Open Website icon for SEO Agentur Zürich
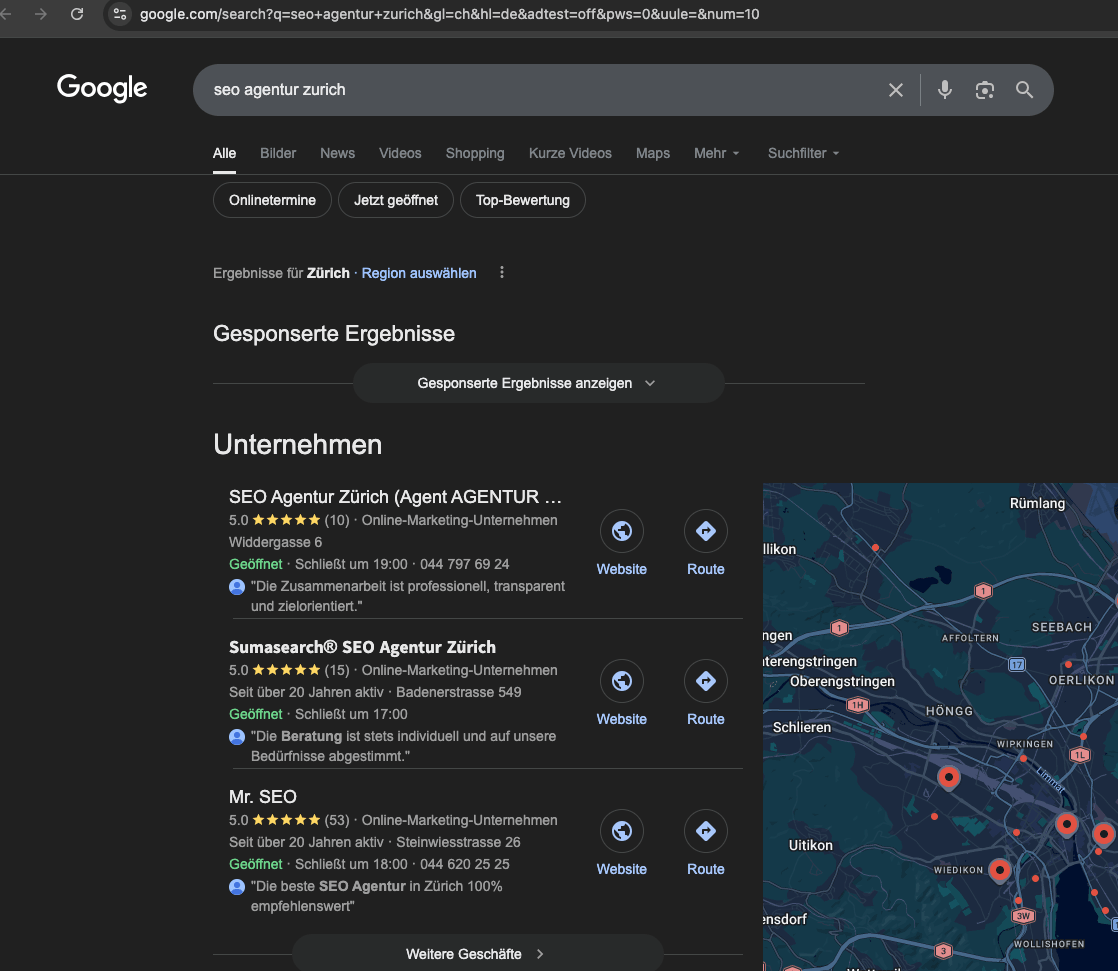Viewport: 1118px width, 971px height. coord(622,531)
